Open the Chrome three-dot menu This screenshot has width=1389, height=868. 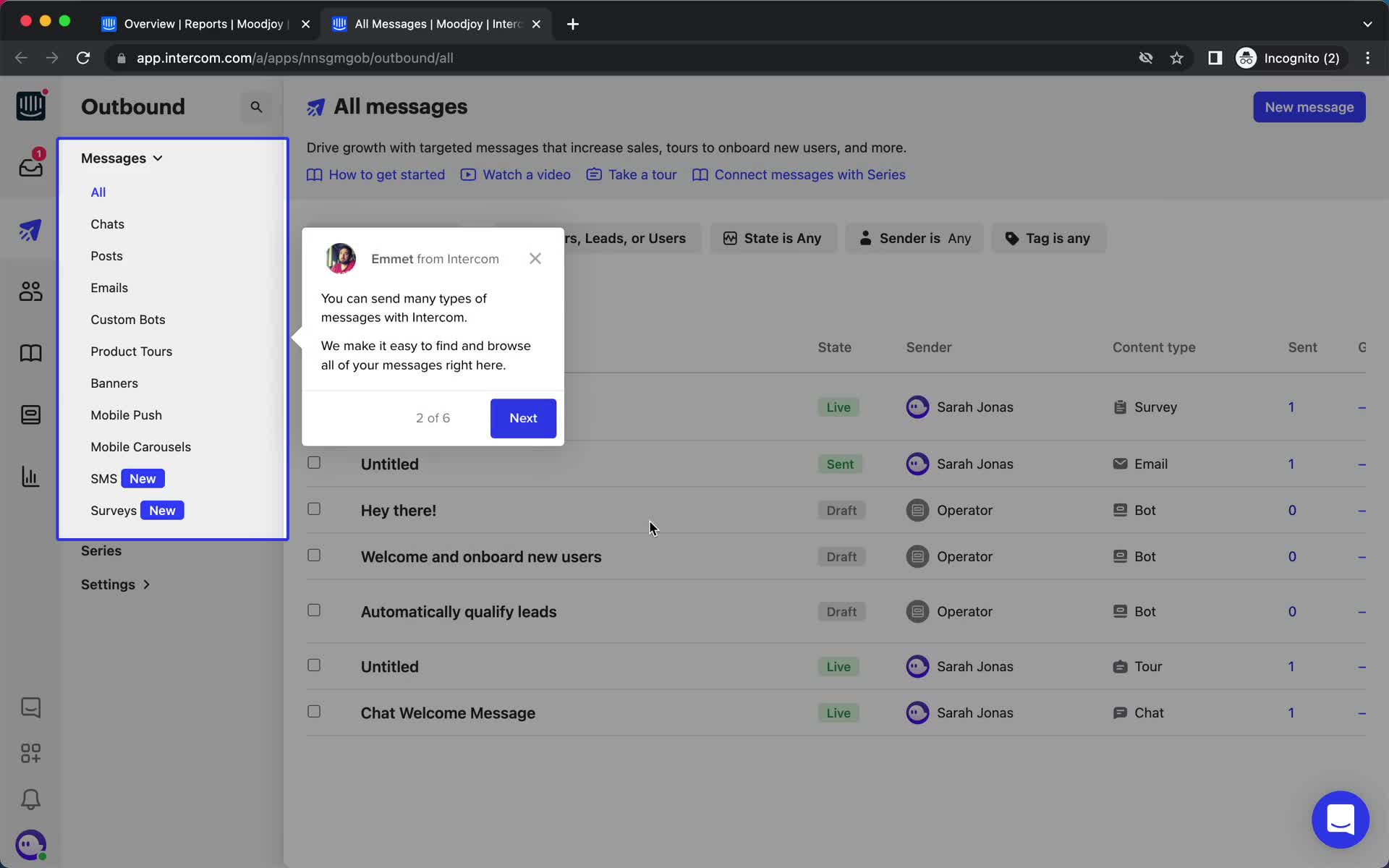1367,58
